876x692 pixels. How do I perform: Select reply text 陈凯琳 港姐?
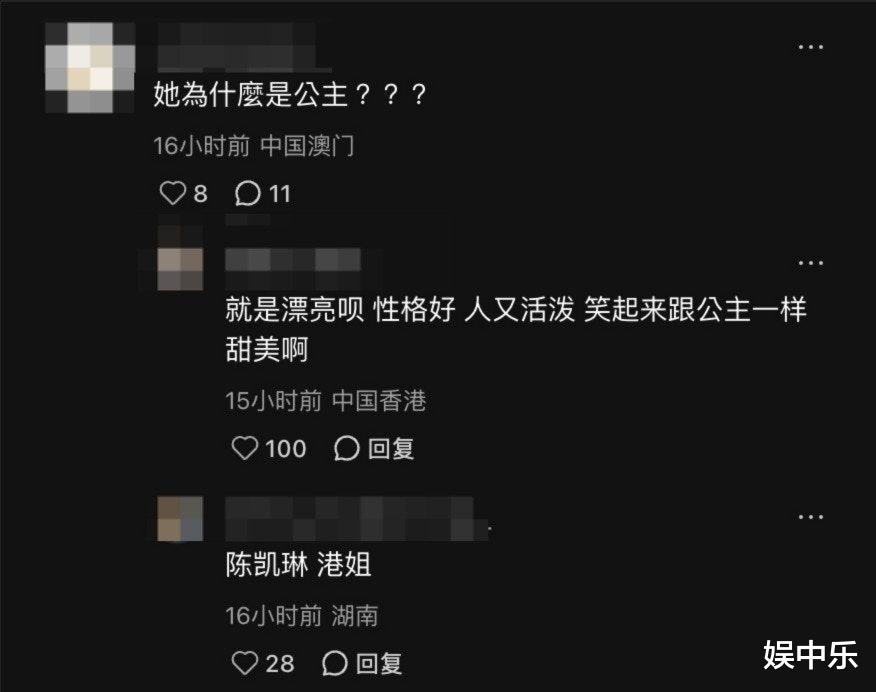coord(298,565)
